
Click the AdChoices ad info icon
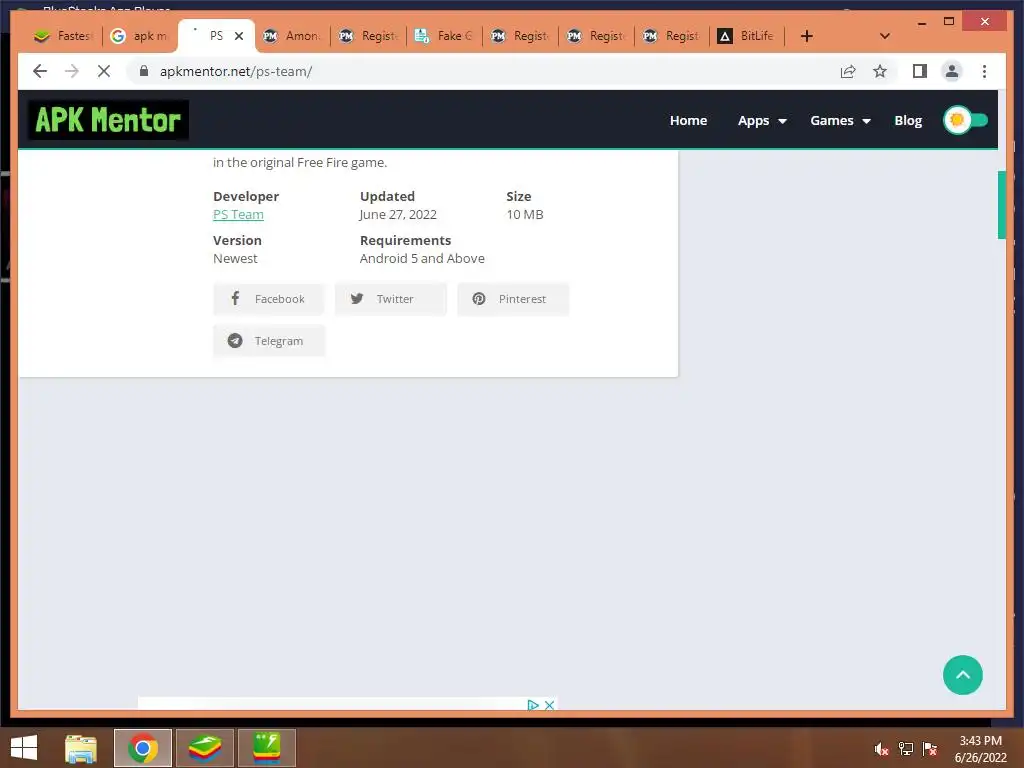[533, 705]
